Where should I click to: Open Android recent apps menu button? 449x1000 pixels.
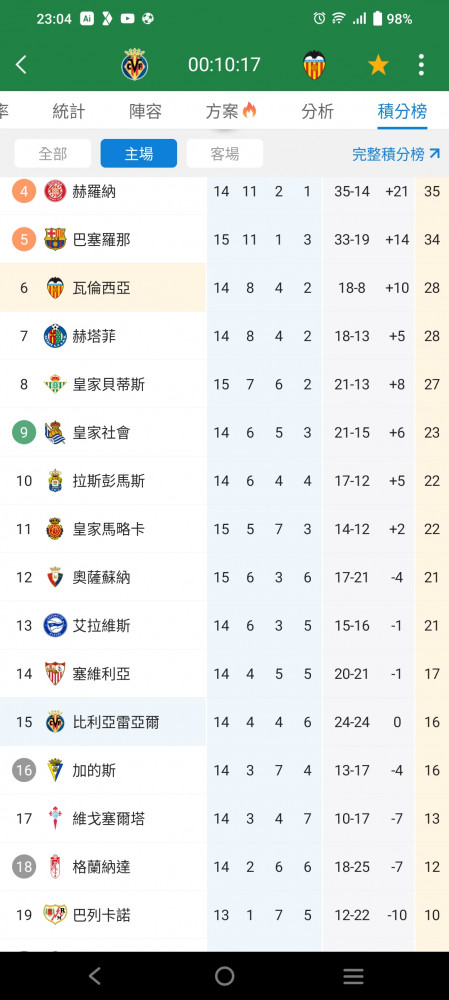353,976
